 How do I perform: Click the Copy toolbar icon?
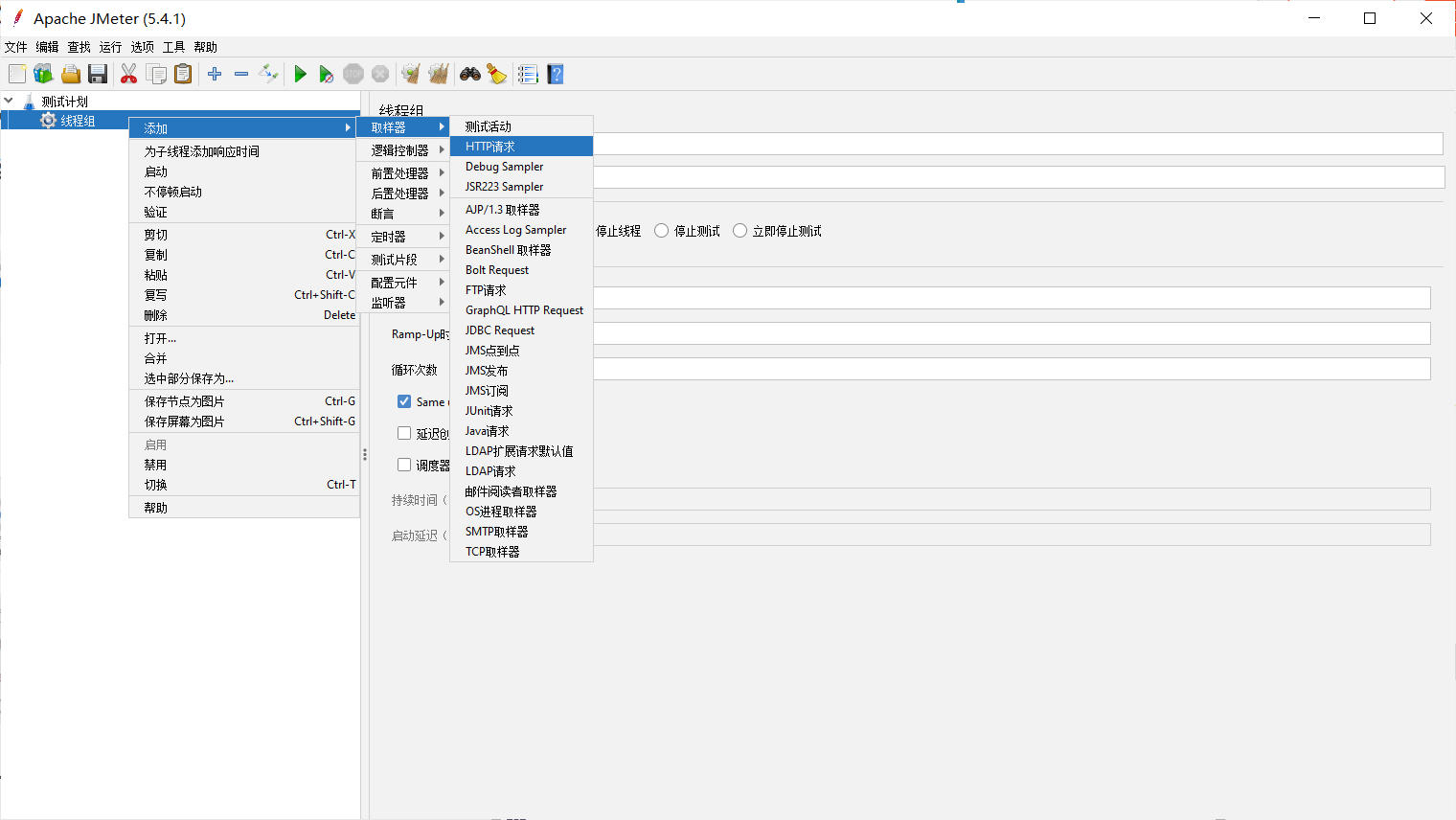[x=156, y=74]
